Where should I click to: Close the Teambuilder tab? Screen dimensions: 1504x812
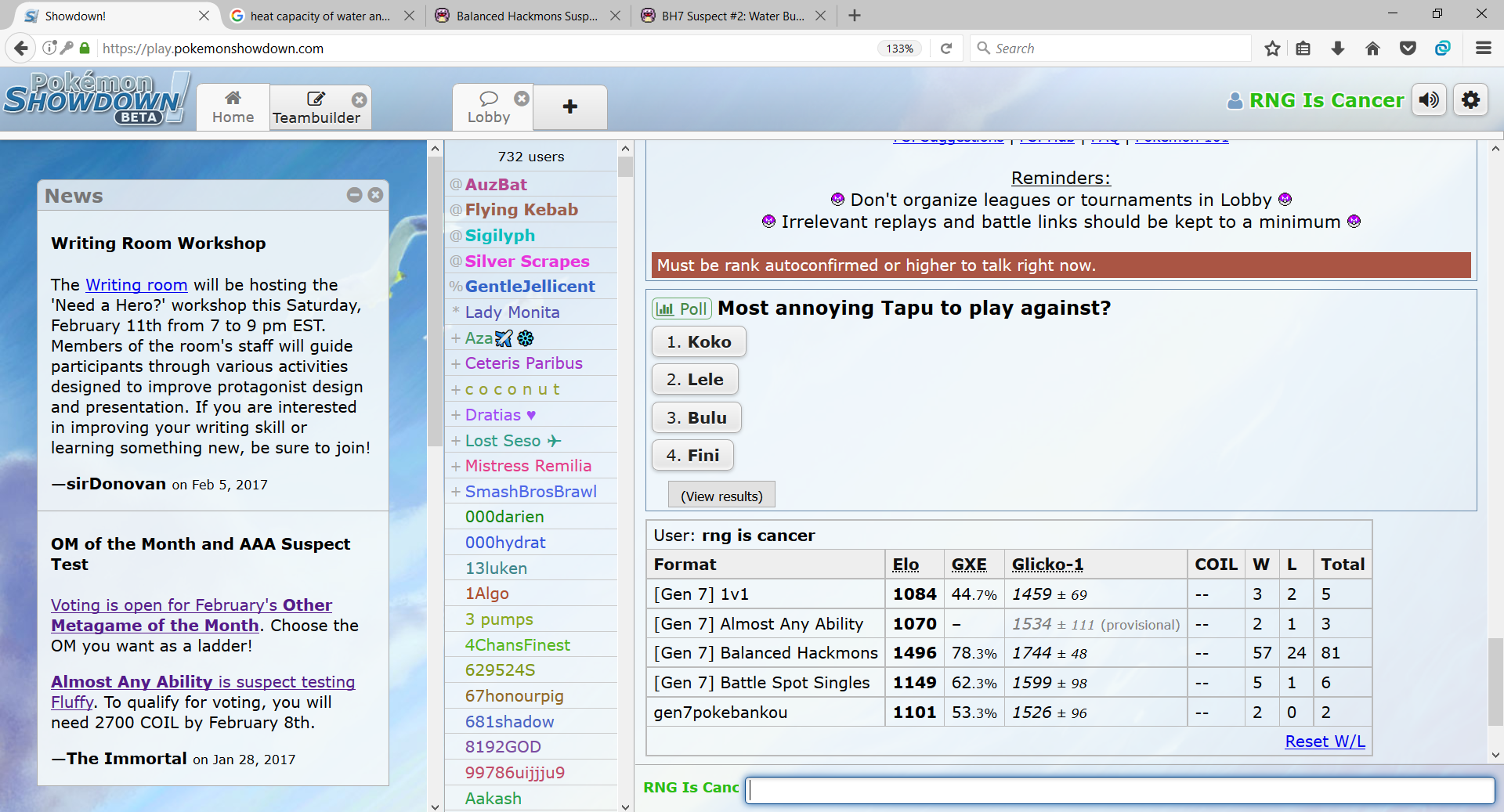(360, 99)
